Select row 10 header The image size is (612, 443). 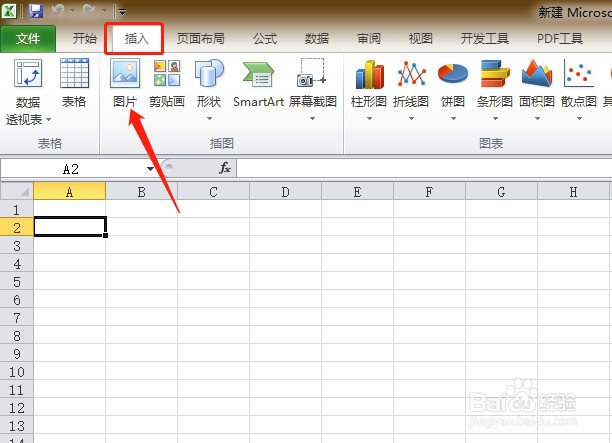(16, 371)
